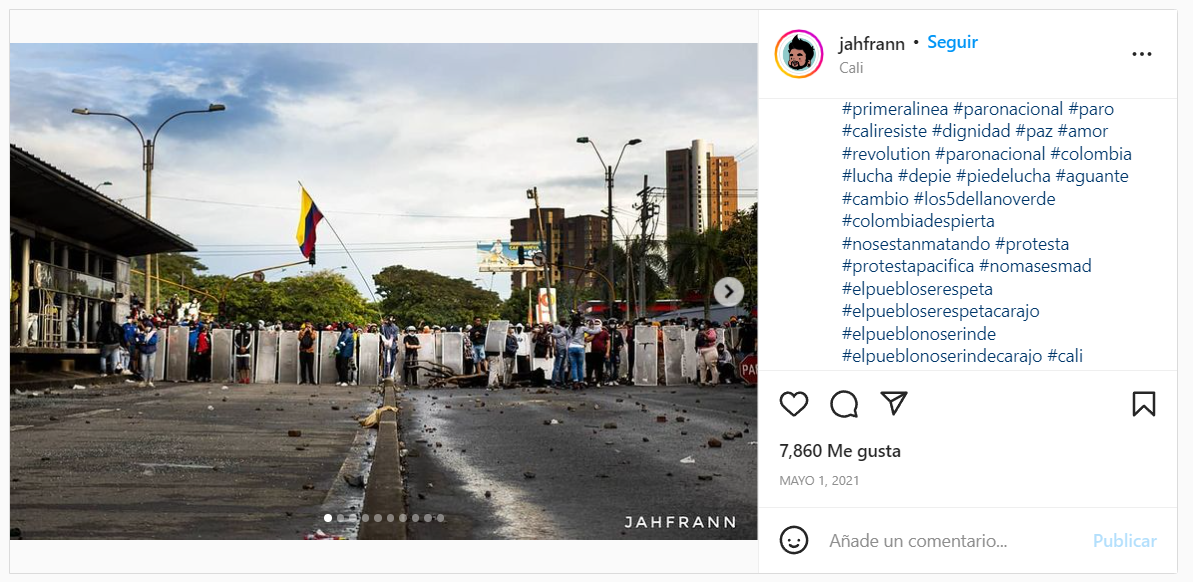Follow the account via Seguir
Image resolution: width=1193 pixels, height=582 pixels.
[x=953, y=43]
